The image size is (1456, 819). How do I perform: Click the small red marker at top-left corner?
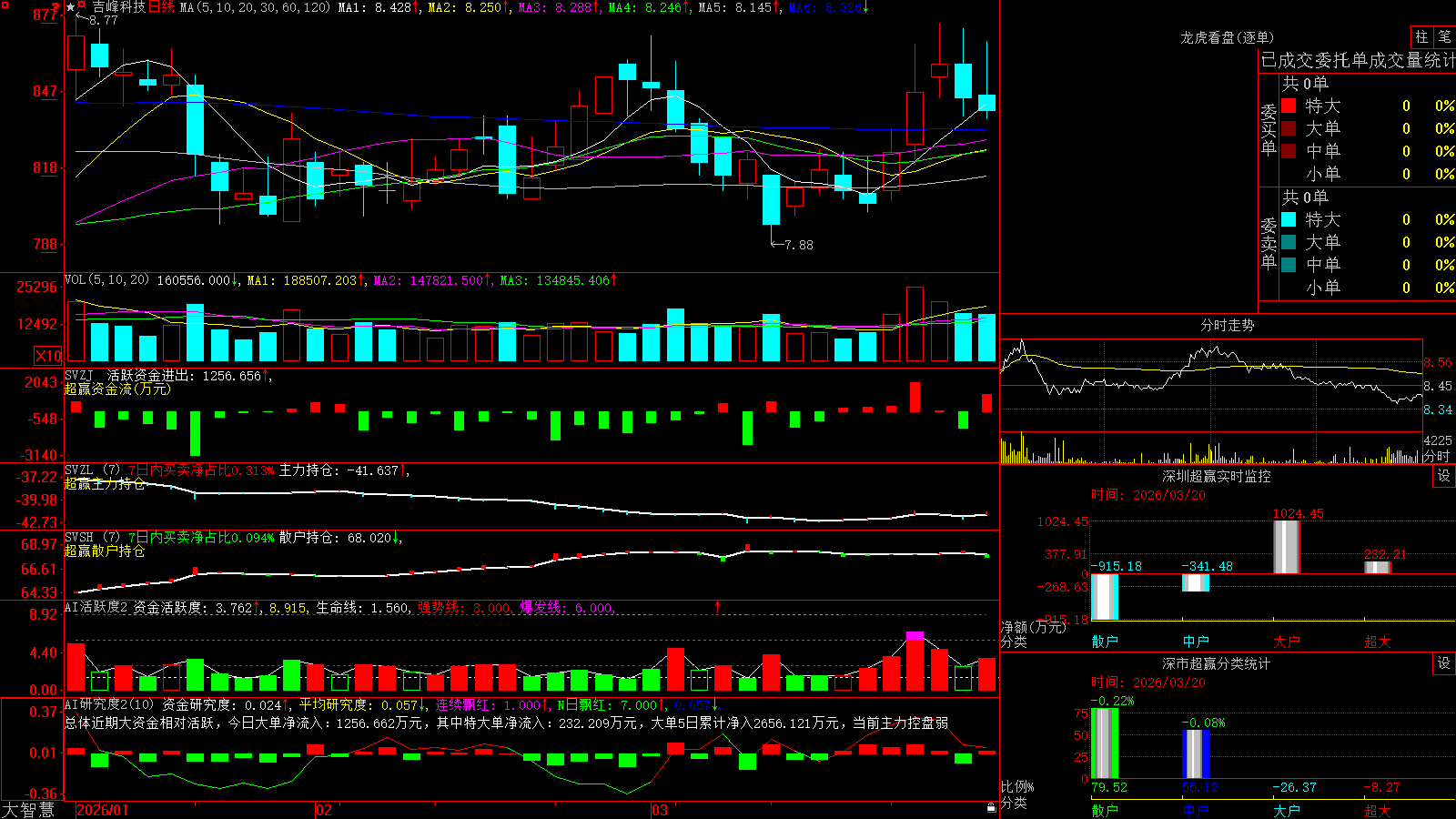5,5
